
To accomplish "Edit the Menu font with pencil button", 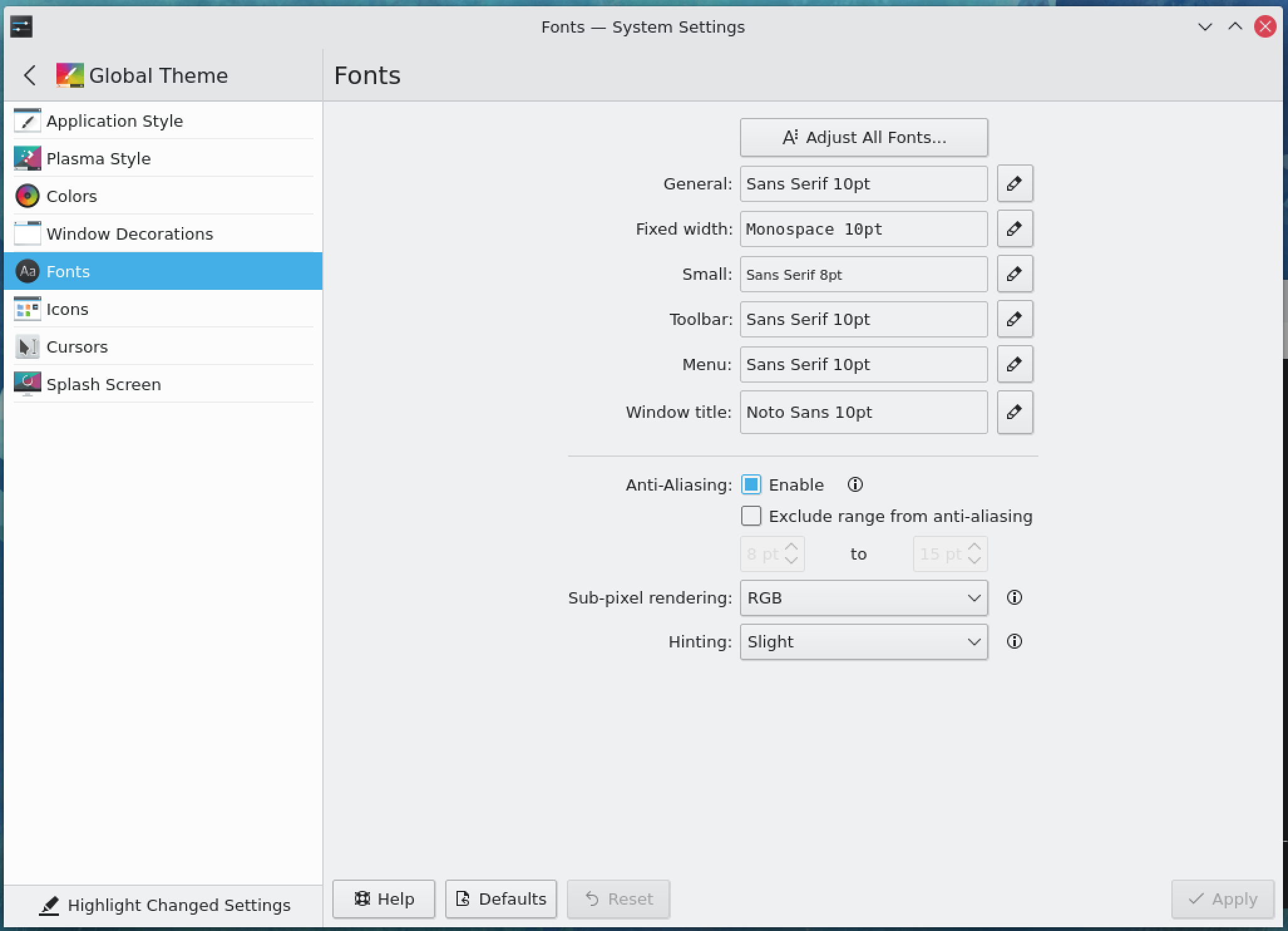I will pos(1015,364).
